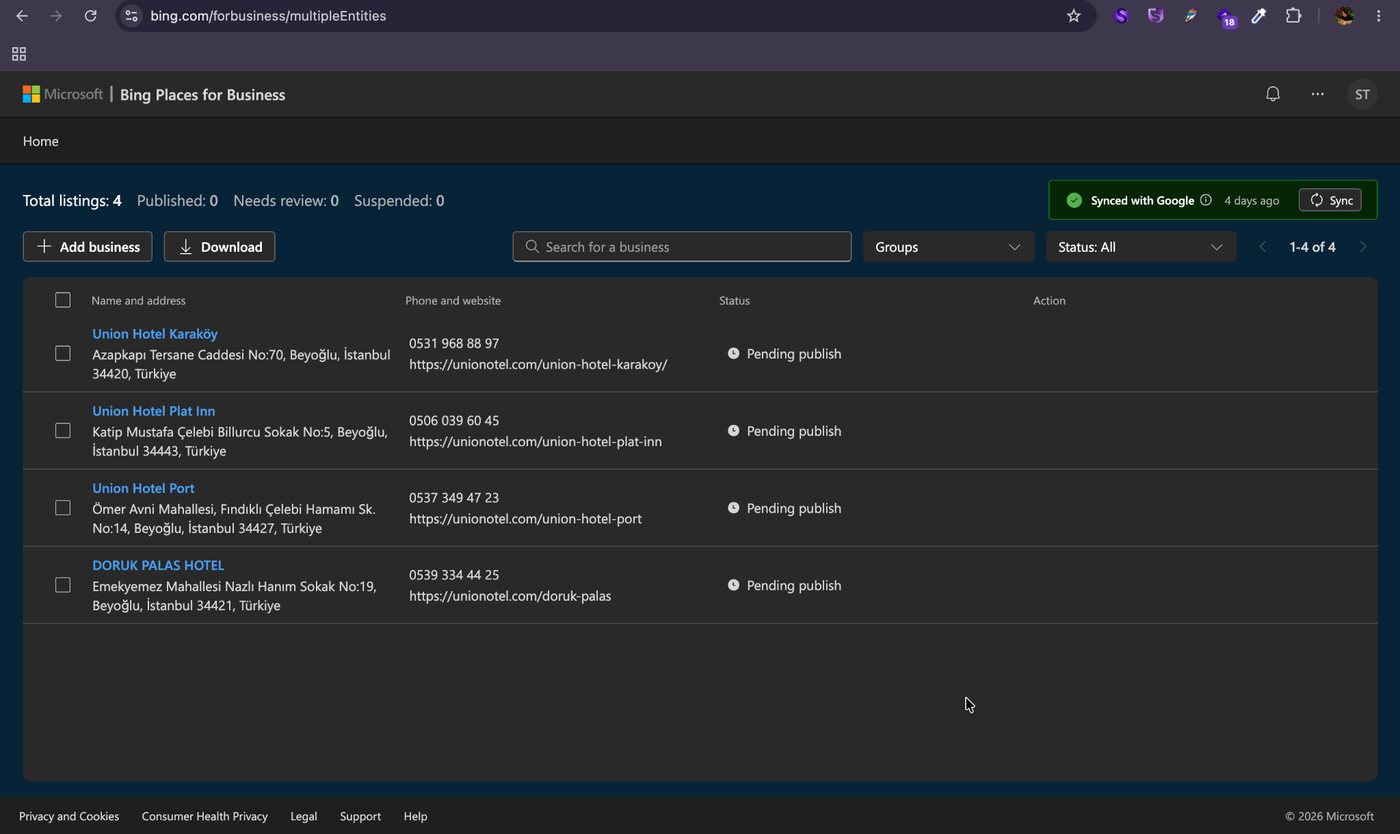Viewport: 1400px width, 834px height.
Task: Open the Union Hotel Karaköy listing
Action: pyautogui.click(x=155, y=334)
